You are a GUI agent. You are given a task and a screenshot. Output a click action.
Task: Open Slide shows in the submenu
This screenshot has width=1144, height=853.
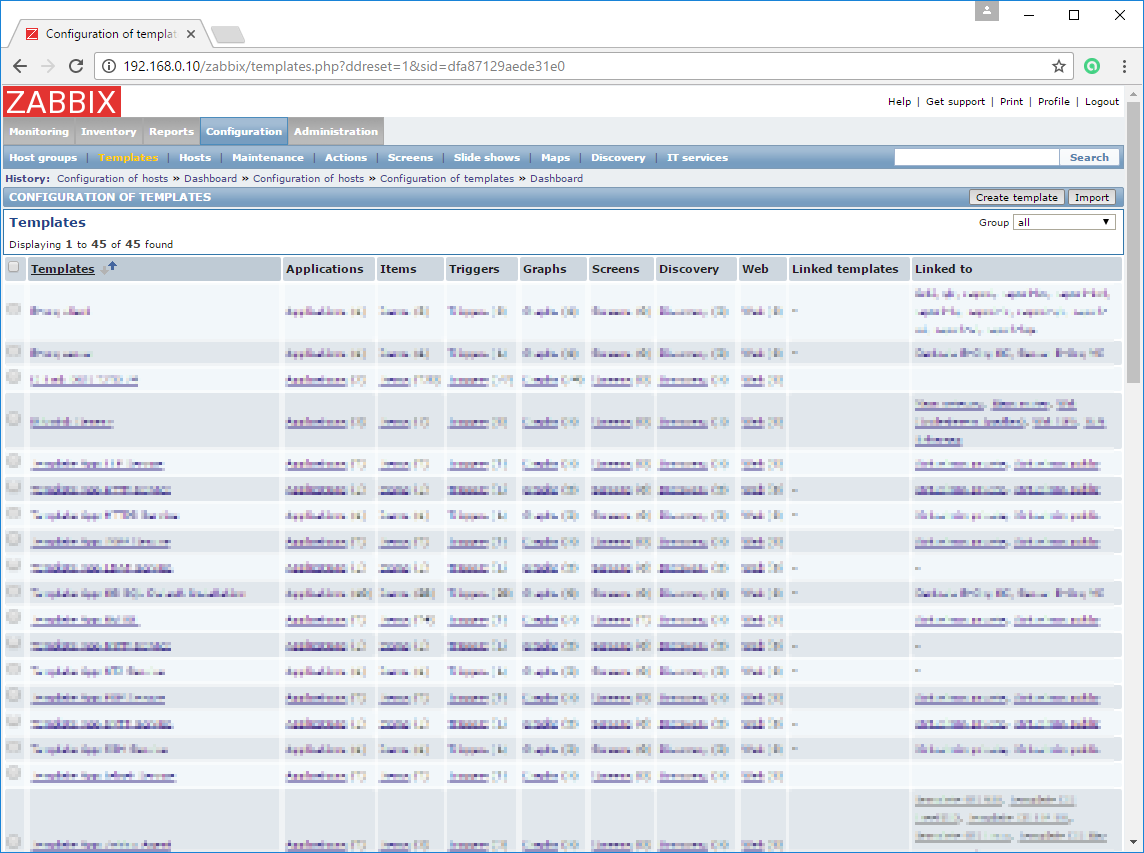[x=487, y=158]
